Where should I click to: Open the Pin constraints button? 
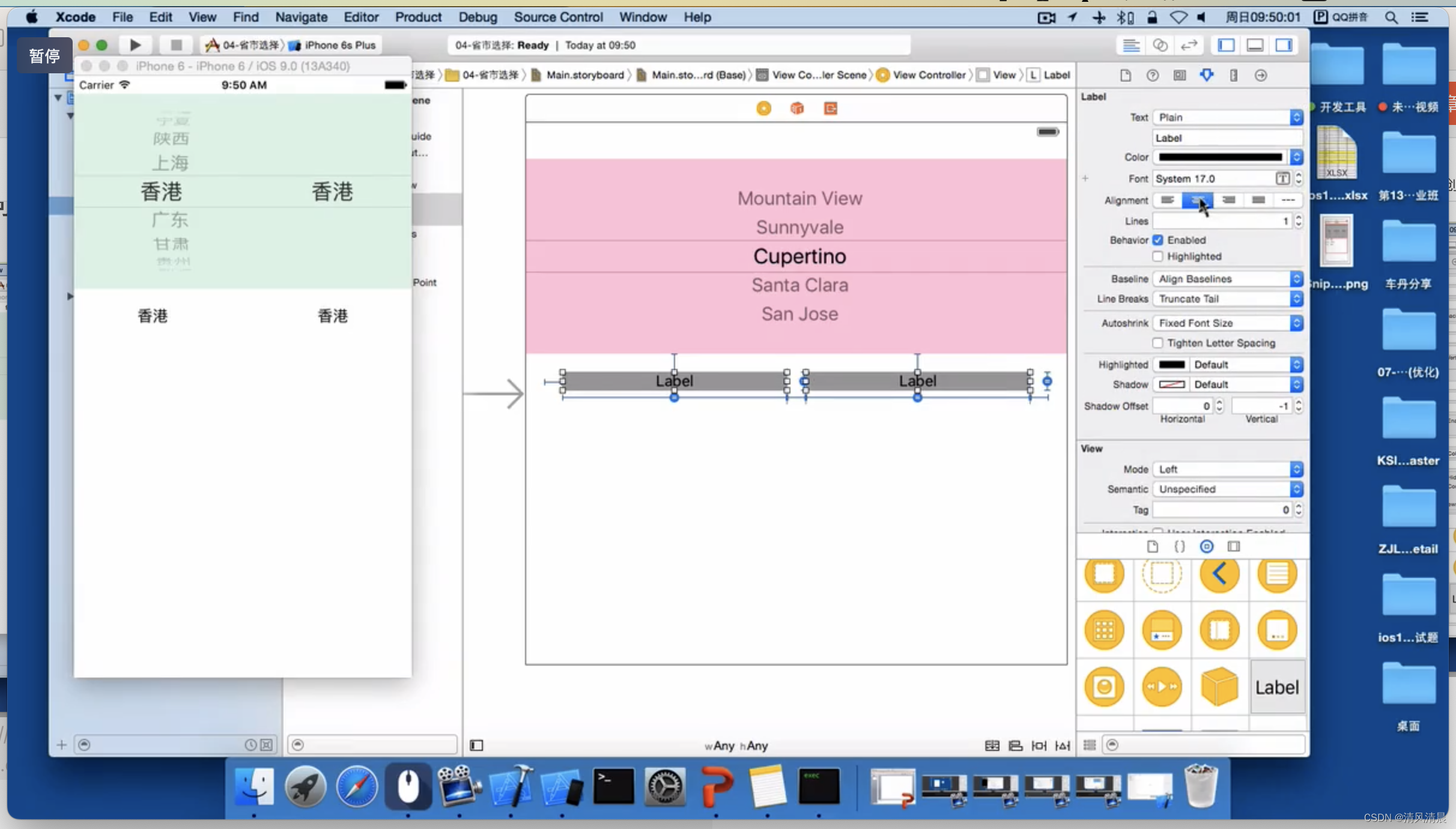[1039, 745]
